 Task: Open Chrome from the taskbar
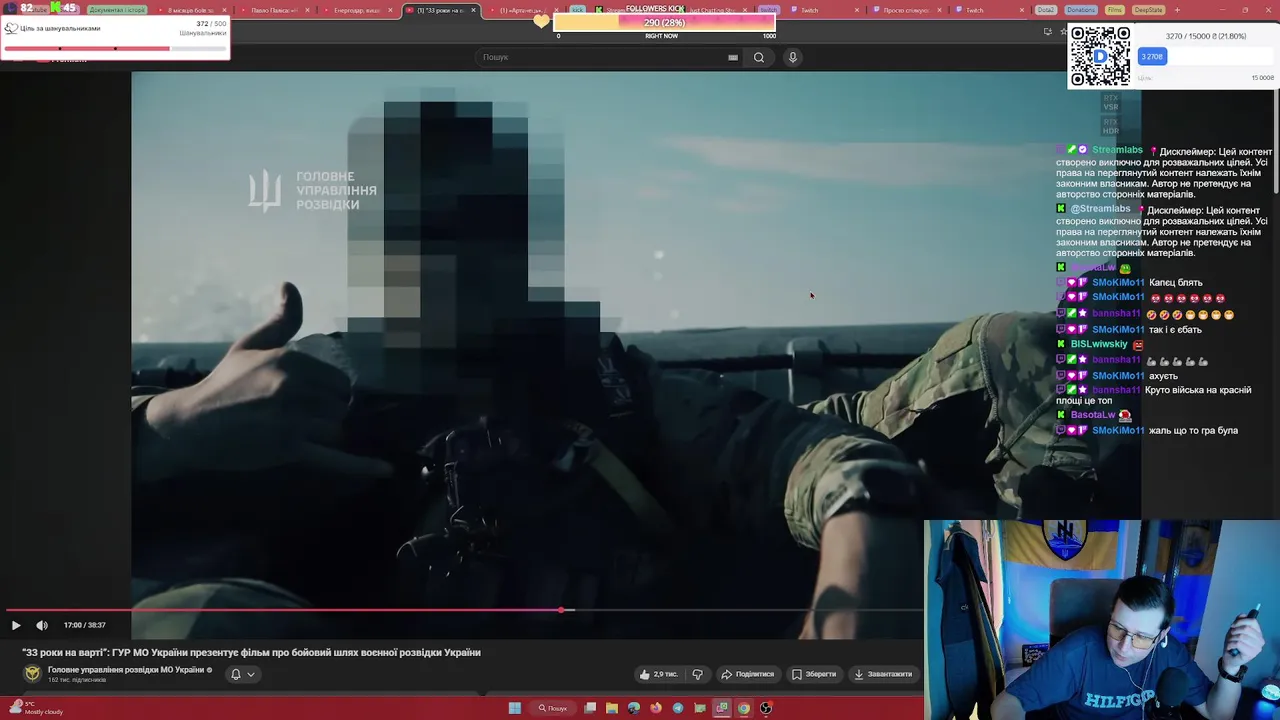click(x=744, y=708)
